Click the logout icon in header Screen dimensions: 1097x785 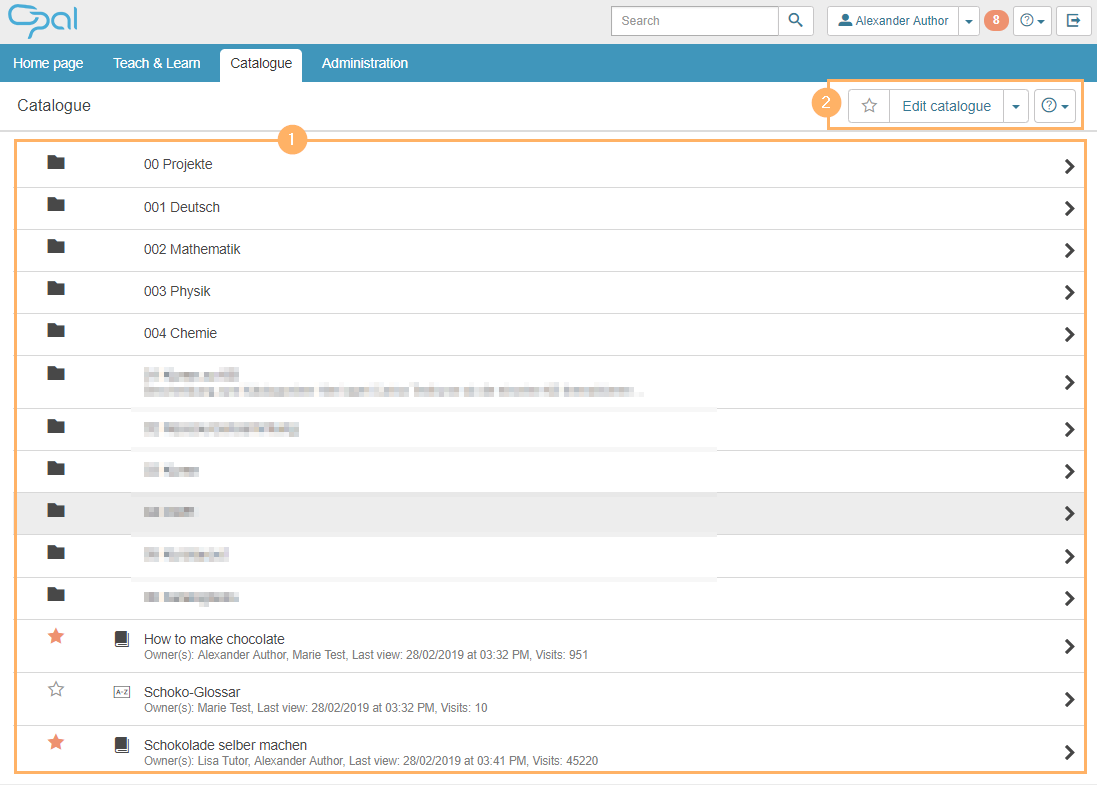(x=1073, y=21)
